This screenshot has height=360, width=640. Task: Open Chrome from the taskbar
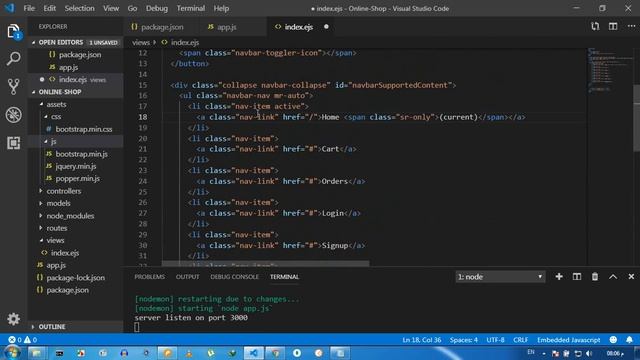click(276, 353)
